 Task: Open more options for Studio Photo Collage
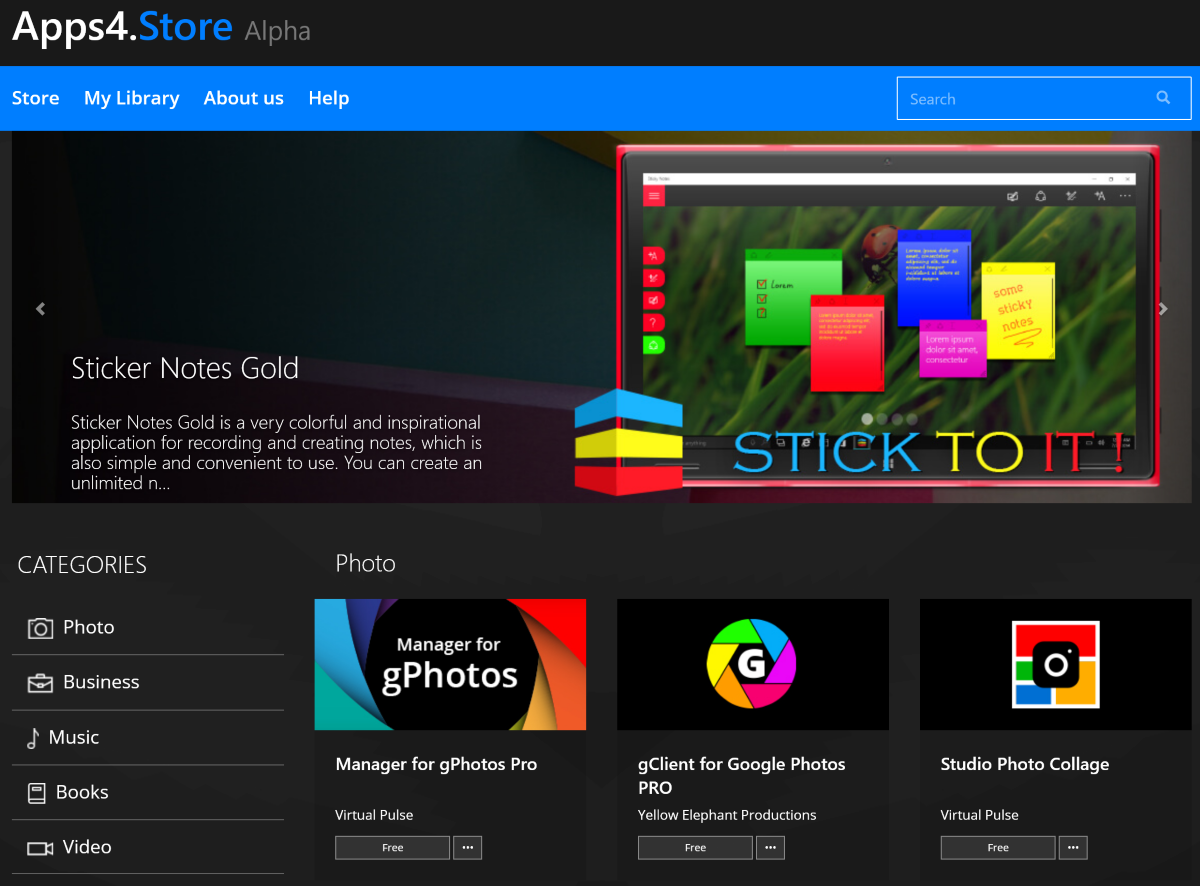(1073, 848)
